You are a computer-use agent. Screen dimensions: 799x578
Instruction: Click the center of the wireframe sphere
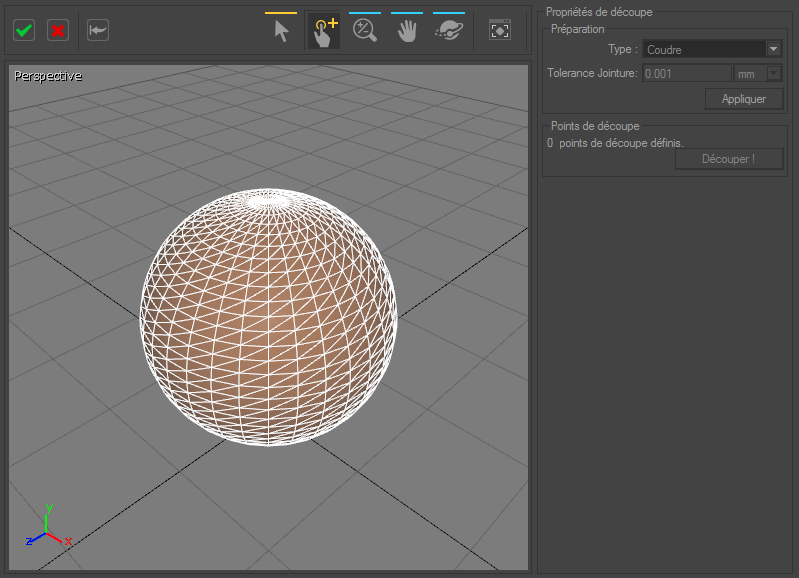tap(268, 317)
